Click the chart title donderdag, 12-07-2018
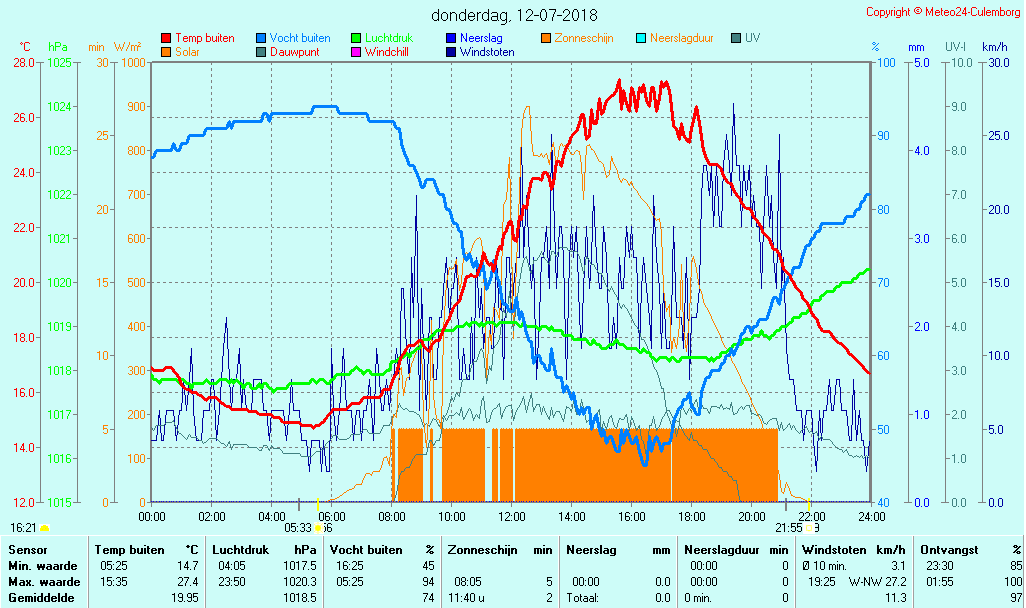Screen dimensions: 1026x608 514,15
